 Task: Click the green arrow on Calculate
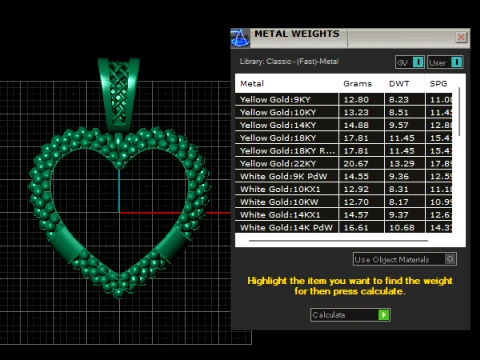(x=384, y=315)
